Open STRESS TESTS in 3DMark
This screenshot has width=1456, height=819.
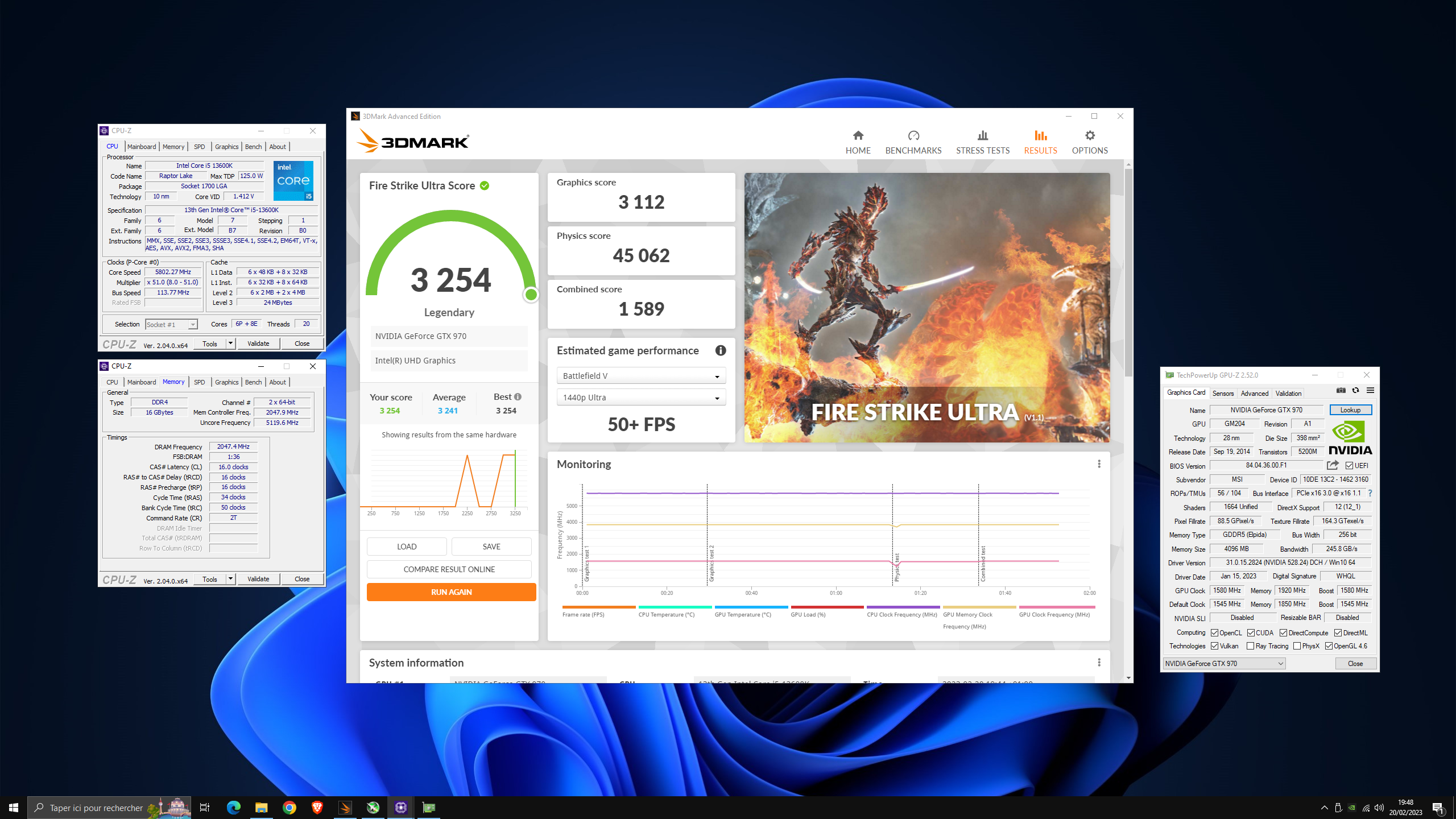pos(983,142)
